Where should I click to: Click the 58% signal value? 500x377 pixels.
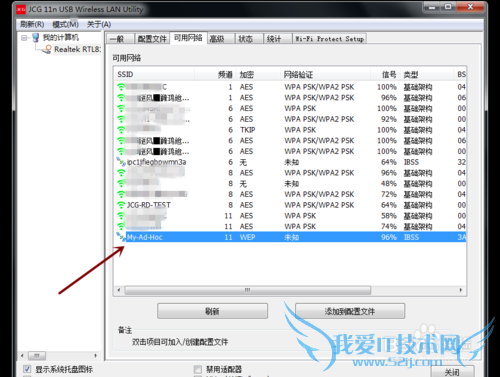389,216
